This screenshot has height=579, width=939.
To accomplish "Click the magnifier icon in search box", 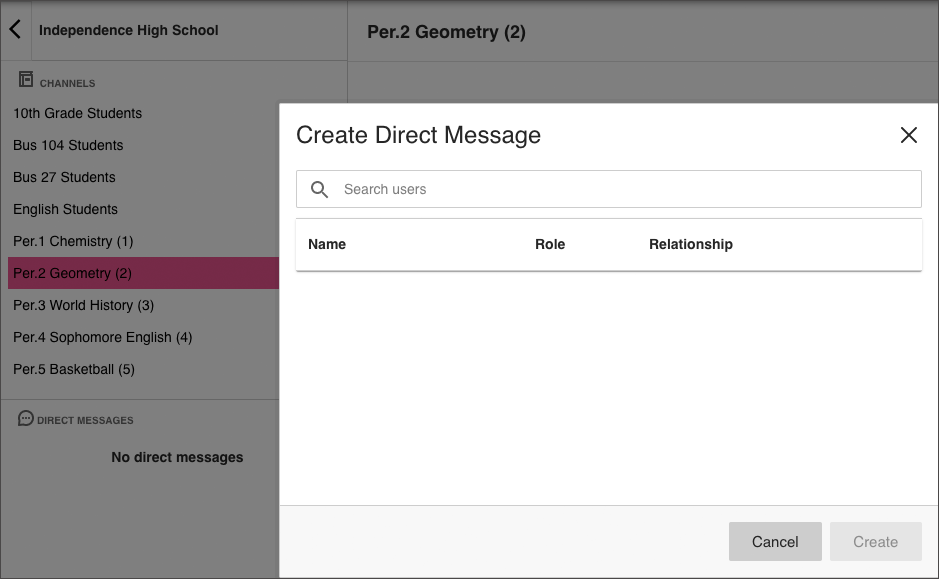I will (x=319, y=189).
